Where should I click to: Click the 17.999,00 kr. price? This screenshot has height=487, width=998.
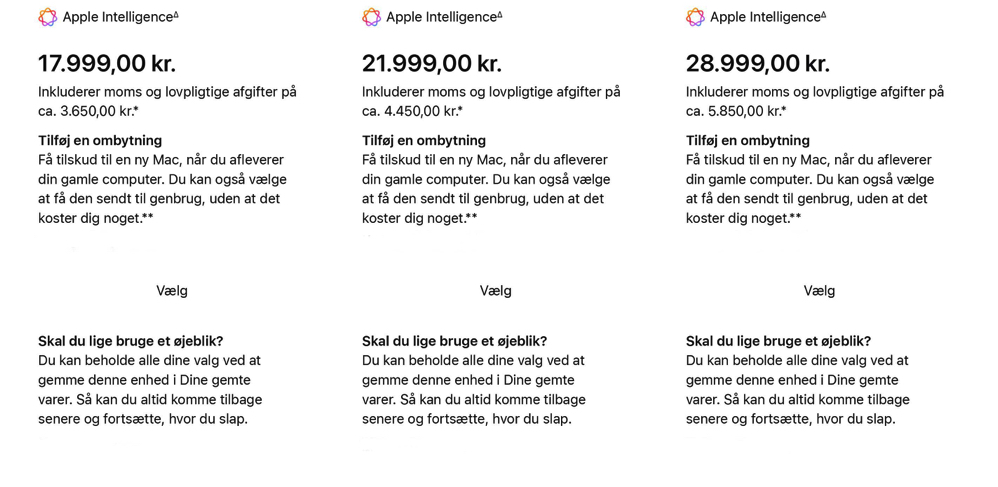tap(107, 63)
